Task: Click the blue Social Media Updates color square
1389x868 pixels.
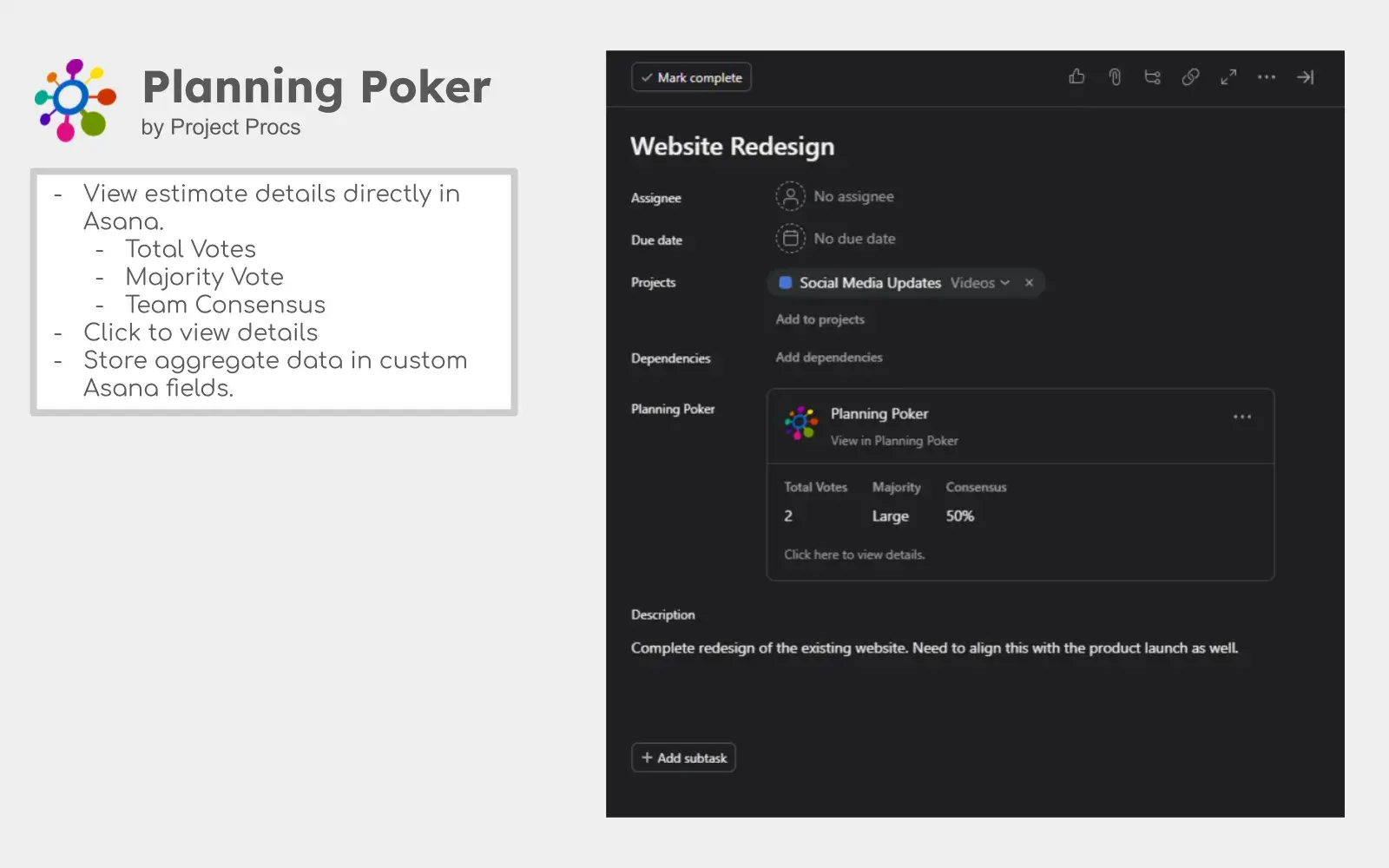Action: click(786, 283)
